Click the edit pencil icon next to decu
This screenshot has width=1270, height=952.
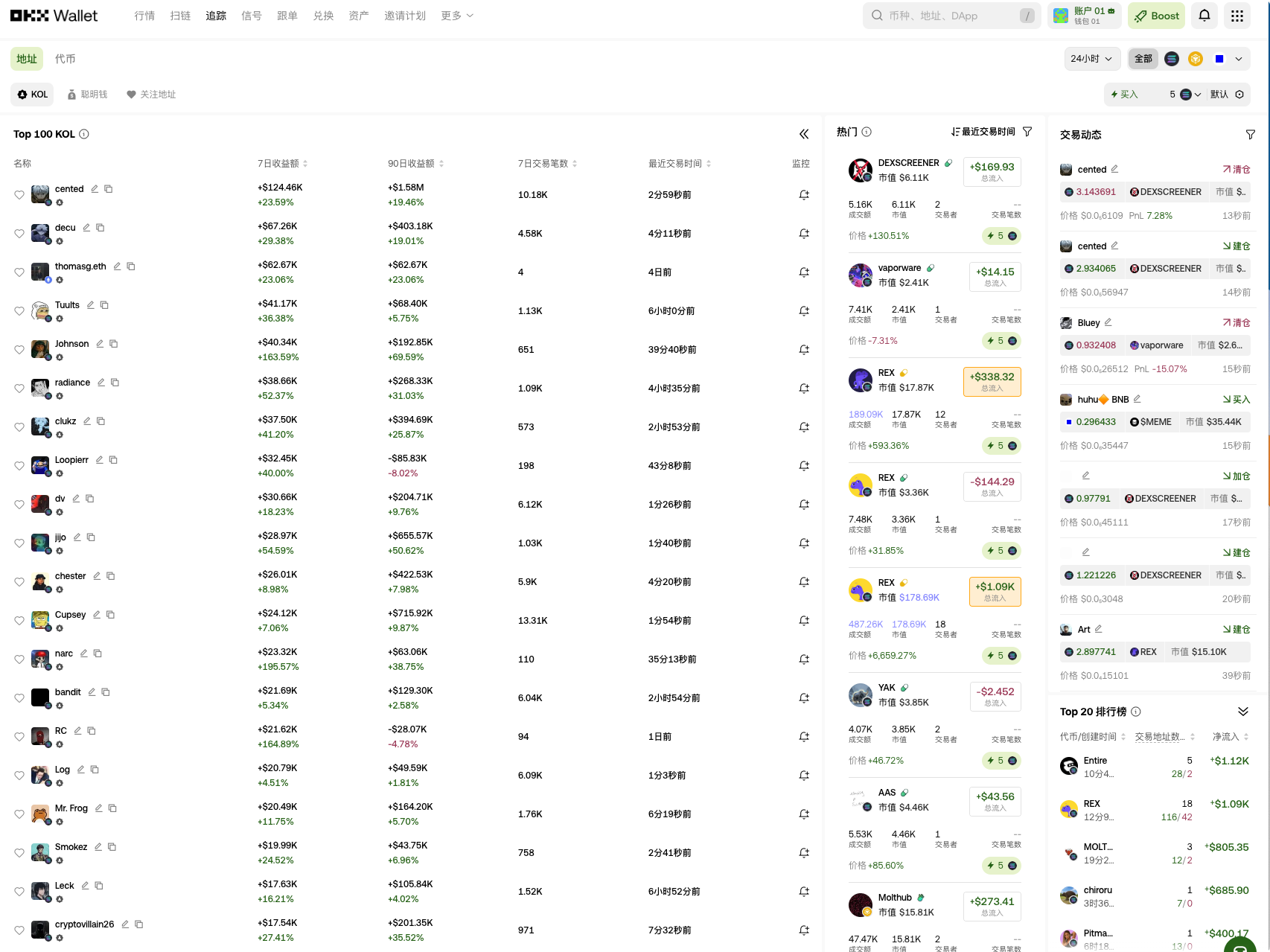click(86, 227)
